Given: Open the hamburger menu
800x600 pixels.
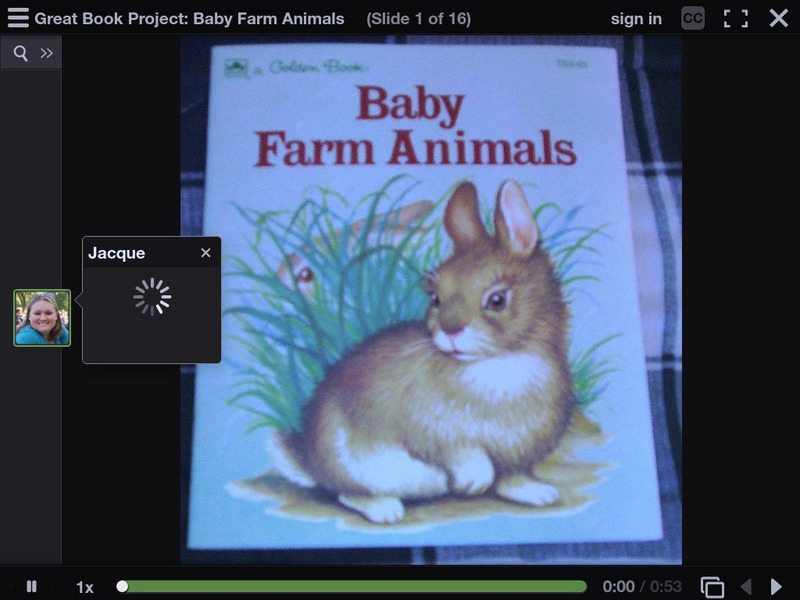Looking at the screenshot, I should (x=18, y=18).
